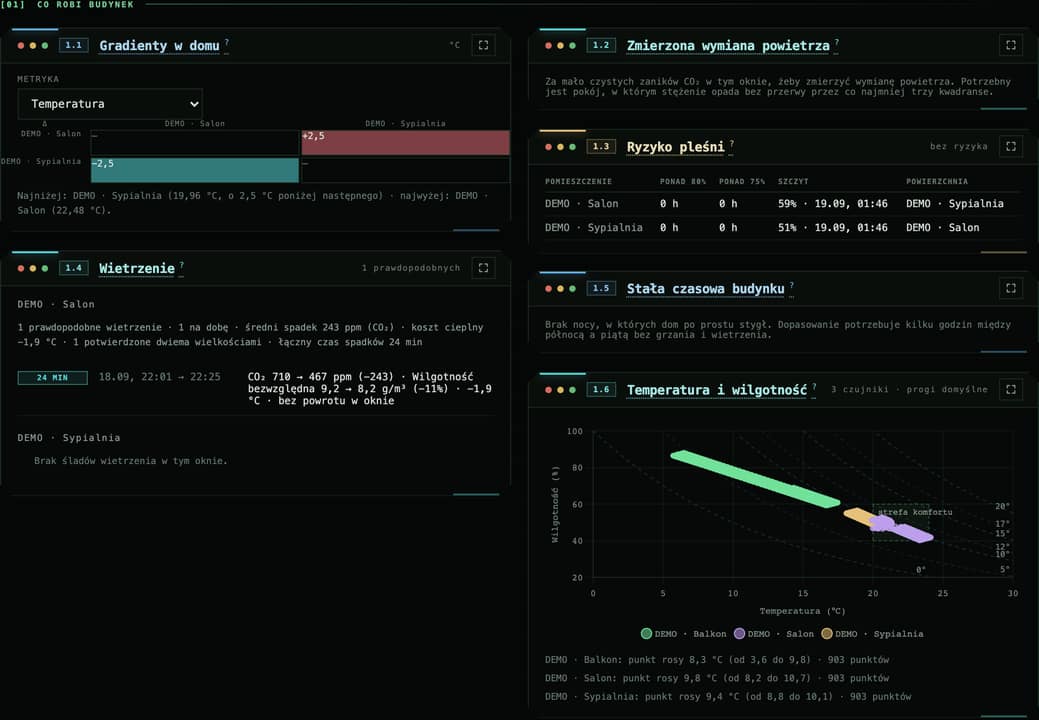This screenshot has width=1039, height=720.
Task: Click the Temperatura i wilgotność title link
Action: 717,390
